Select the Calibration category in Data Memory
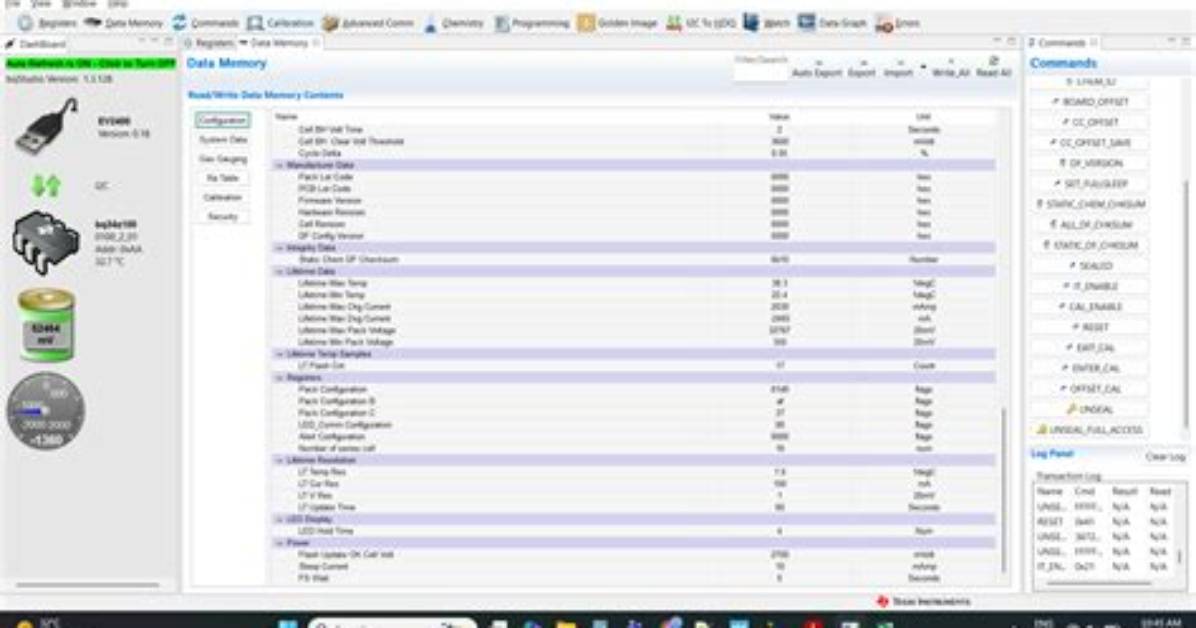The width and height of the screenshot is (1196, 628). pyautogui.click(x=223, y=197)
